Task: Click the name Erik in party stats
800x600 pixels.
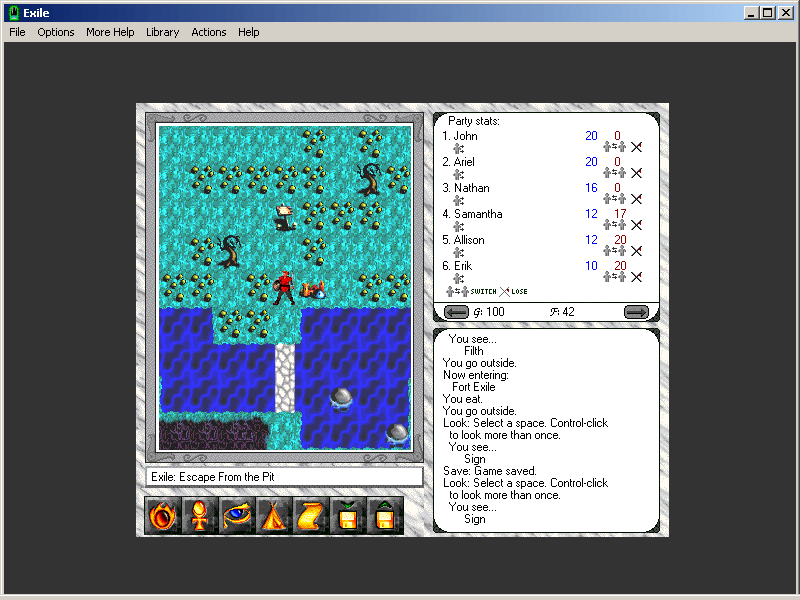Action: (463, 266)
